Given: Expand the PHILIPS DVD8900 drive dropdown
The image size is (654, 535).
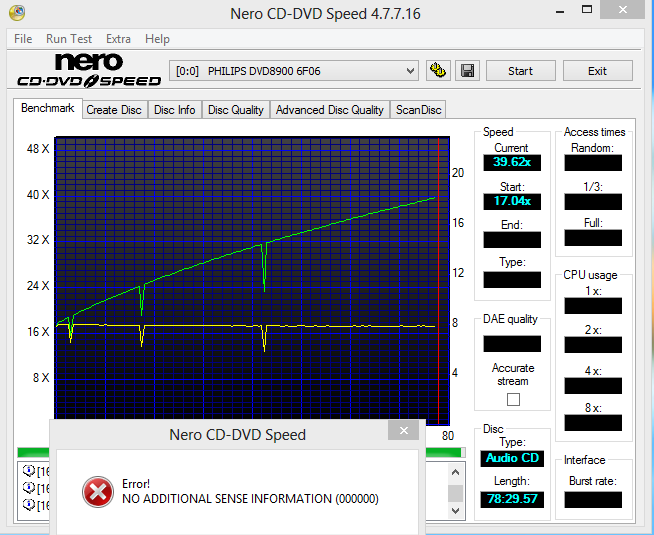Looking at the screenshot, I should coord(410,71).
